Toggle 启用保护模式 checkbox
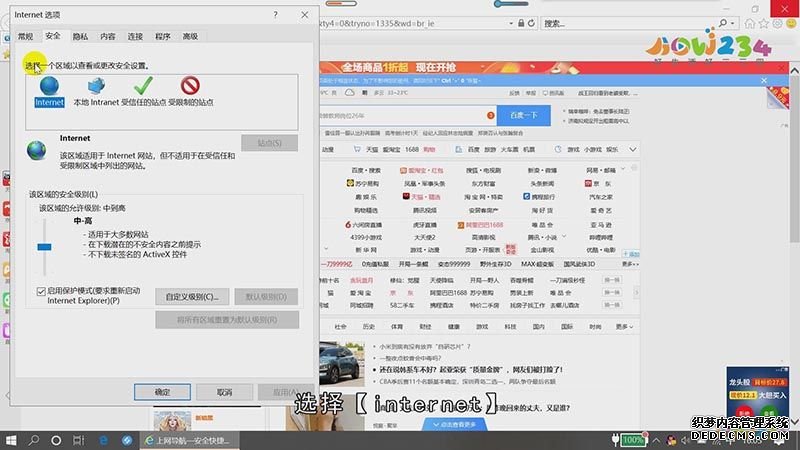800x450 pixels. (41, 291)
